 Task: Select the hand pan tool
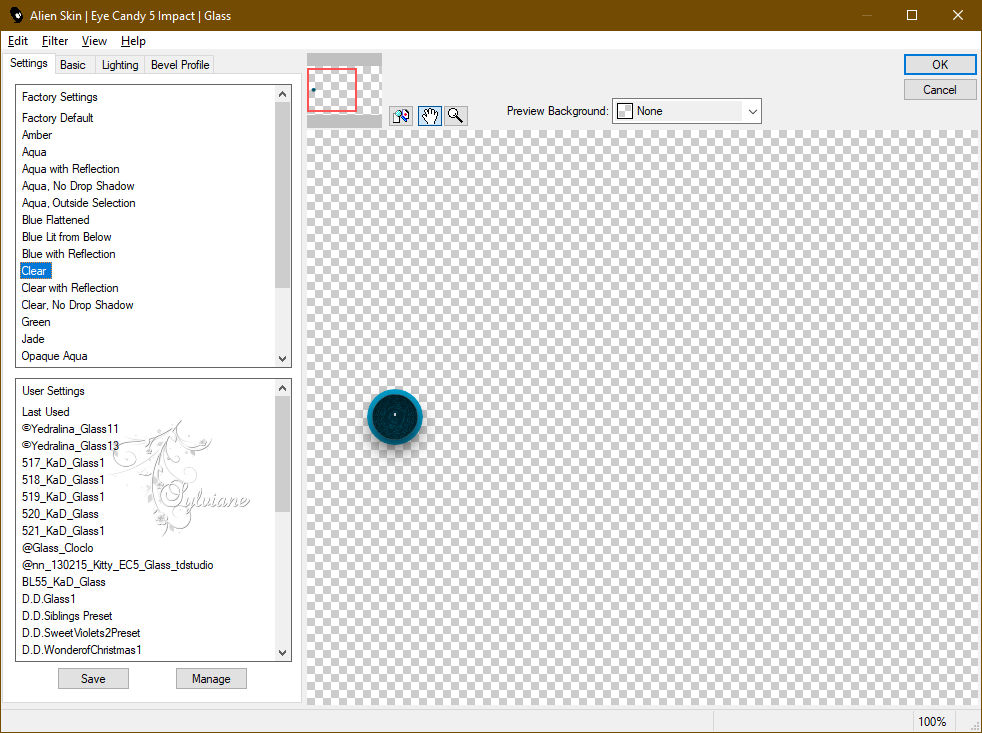pyautogui.click(x=429, y=116)
